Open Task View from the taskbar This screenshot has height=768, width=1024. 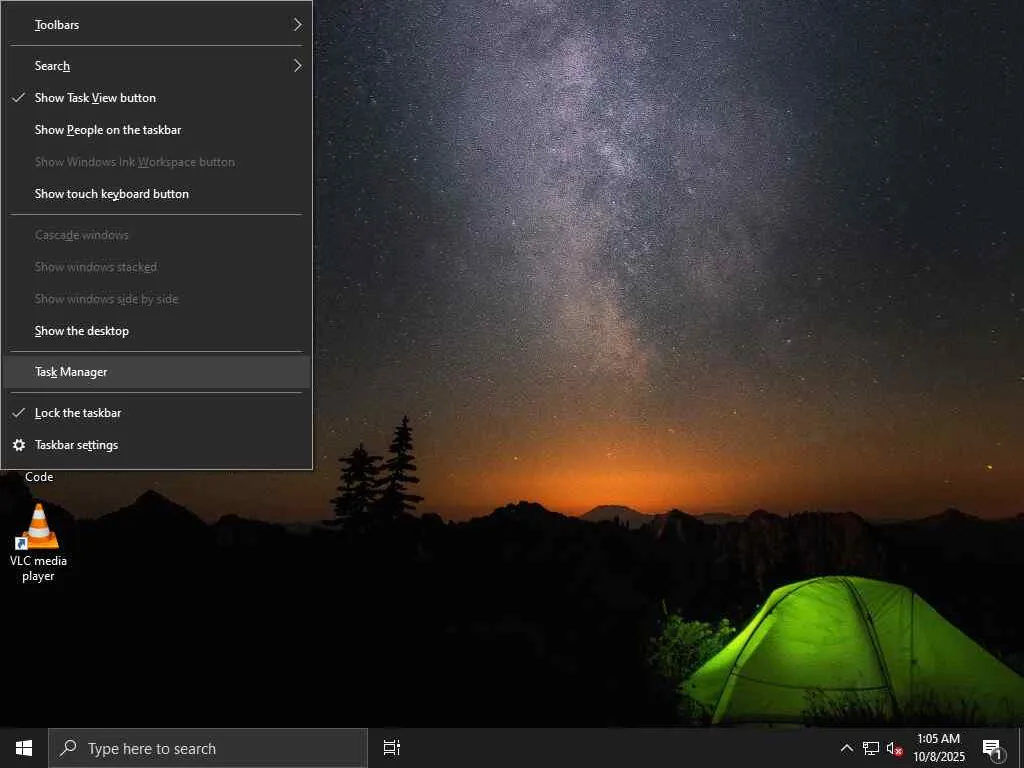click(x=391, y=748)
